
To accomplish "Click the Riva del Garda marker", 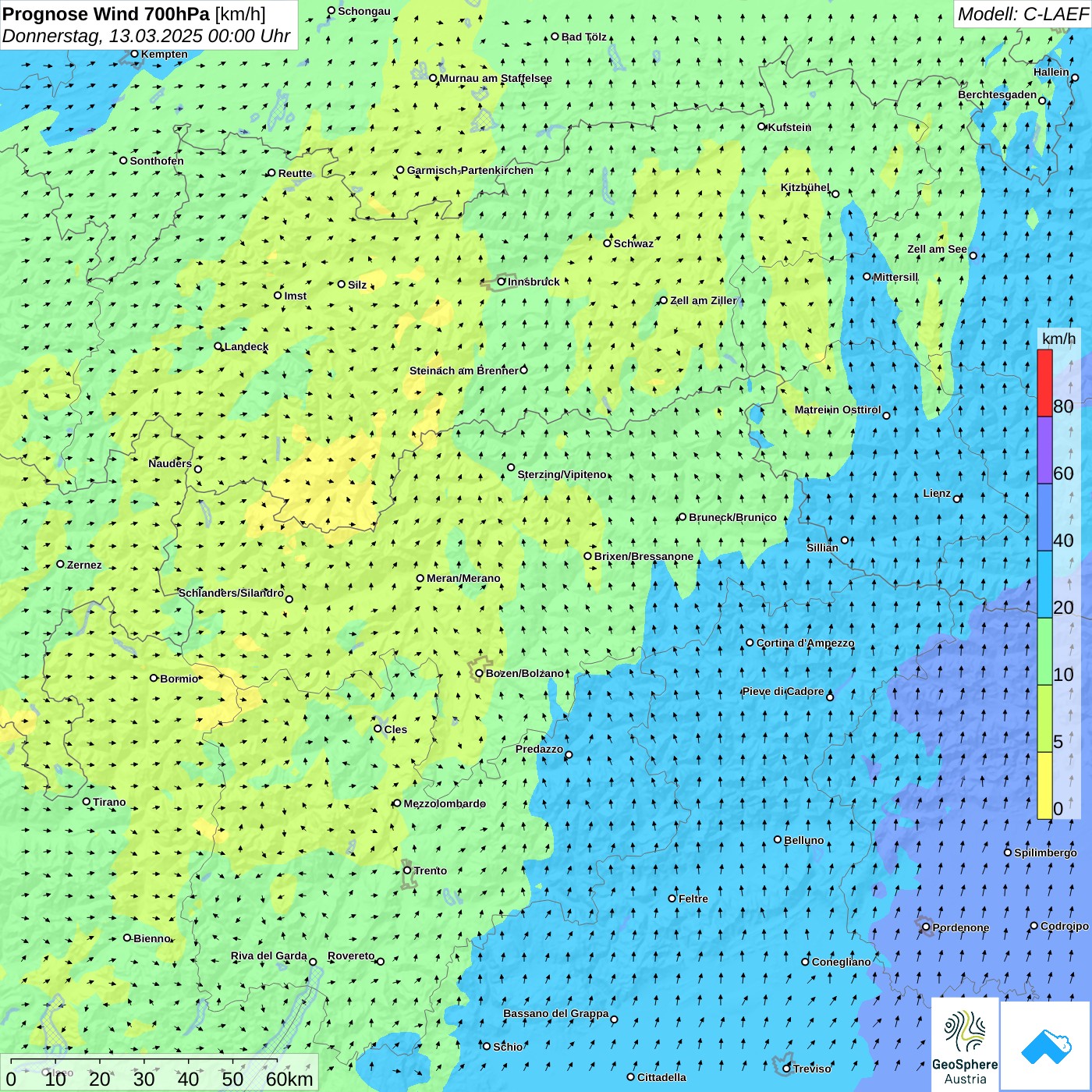I will pos(314,962).
